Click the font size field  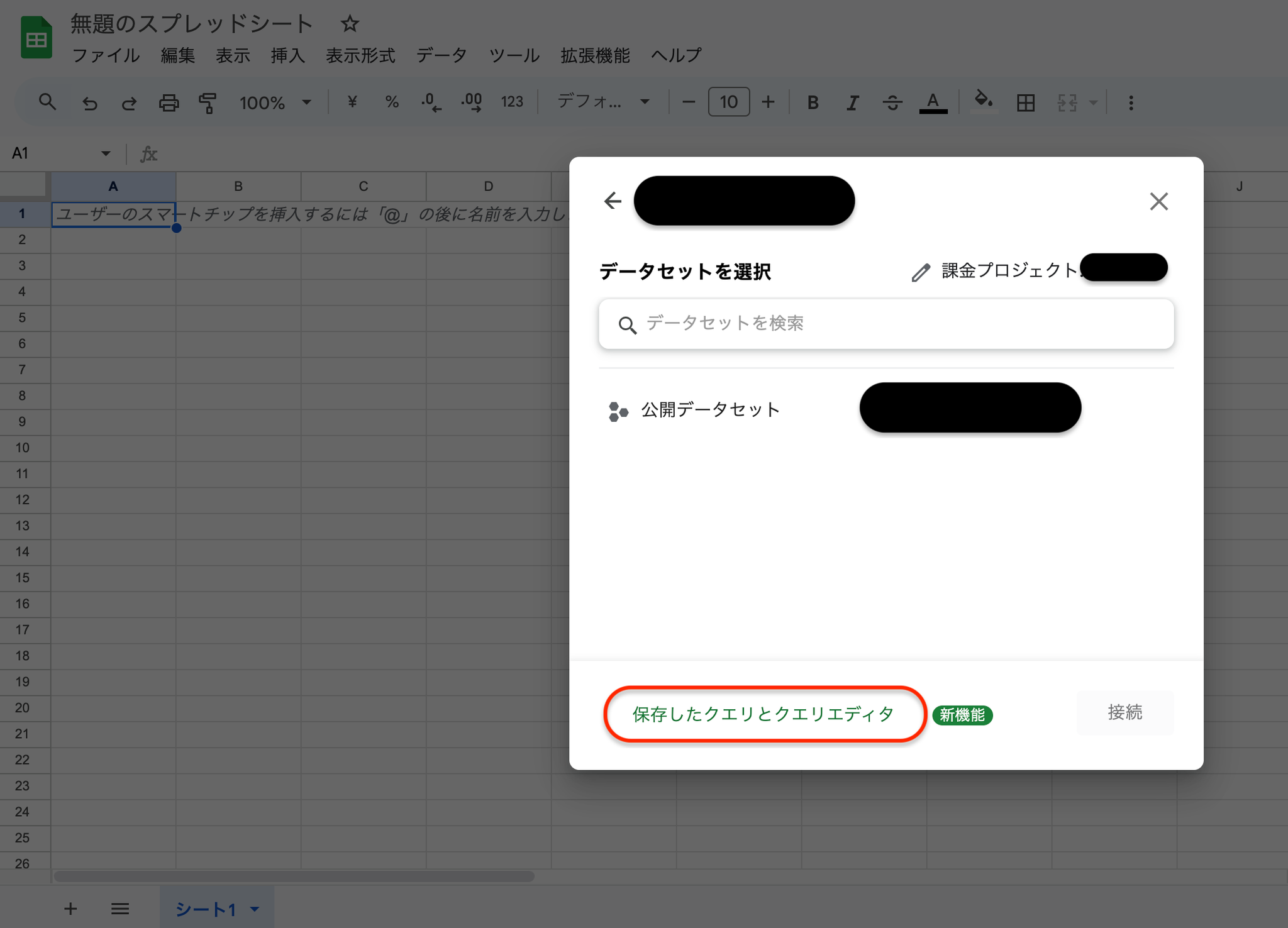tap(729, 102)
